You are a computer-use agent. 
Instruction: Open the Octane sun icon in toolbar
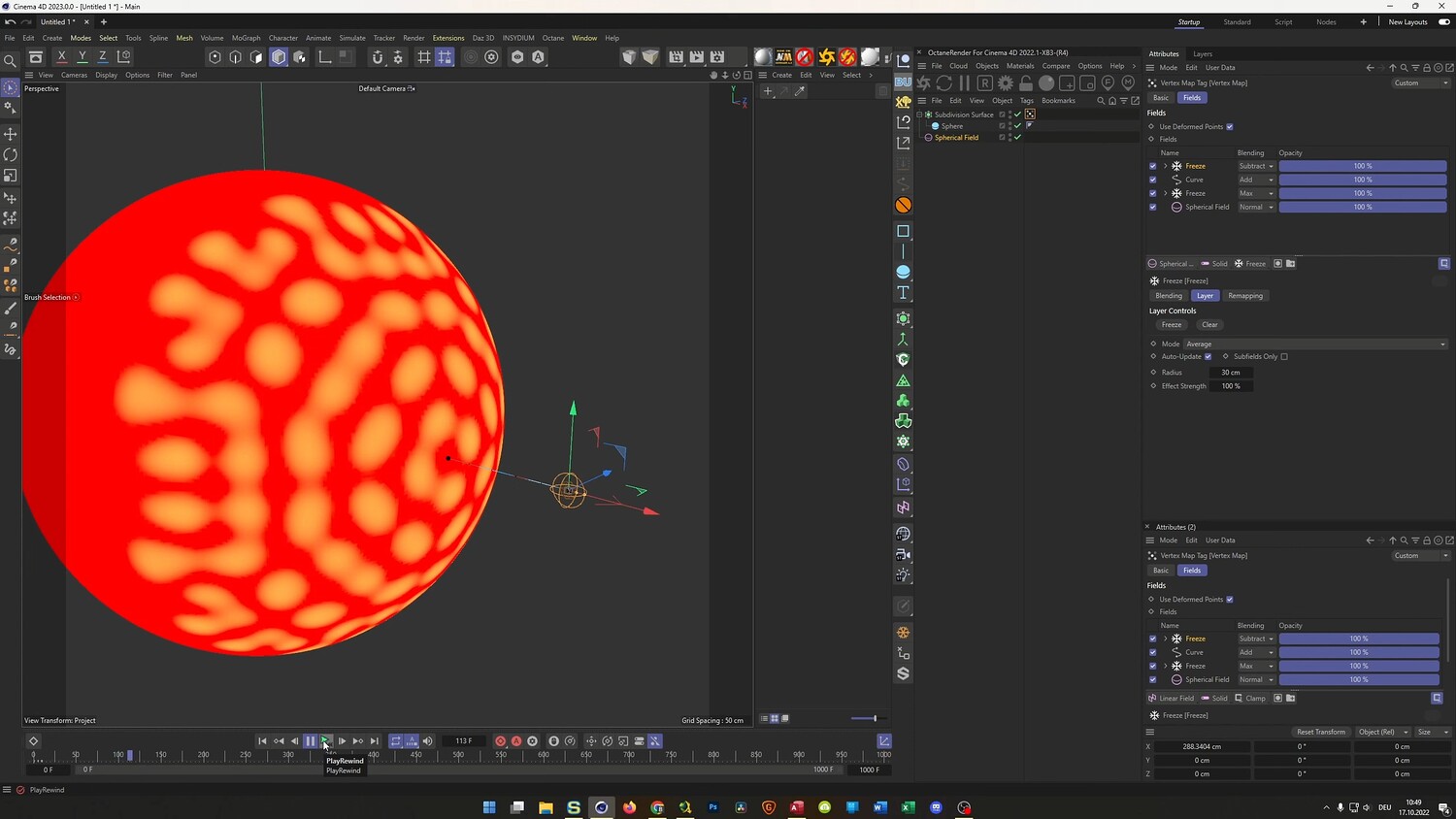[x=827, y=57]
